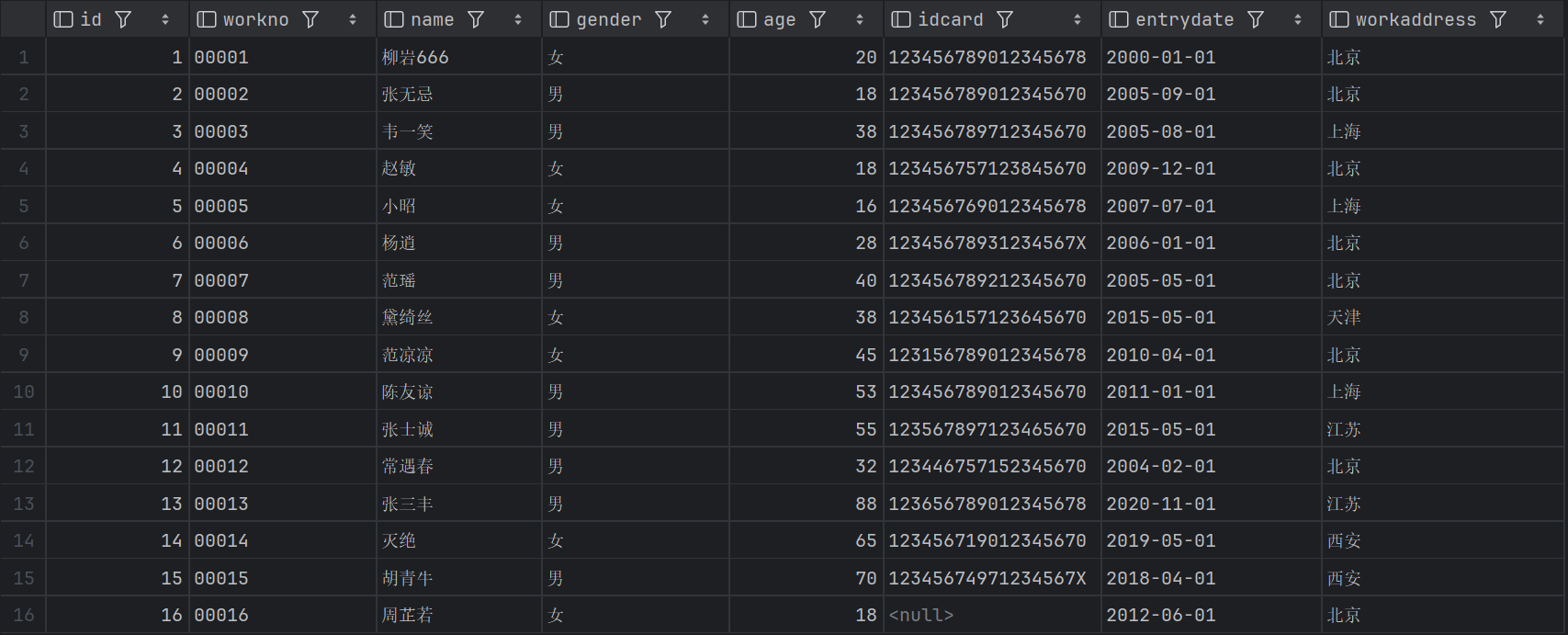Toggle sort order arrows on the id column
This screenshot has width=1568, height=635.
pyautogui.click(x=165, y=19)
